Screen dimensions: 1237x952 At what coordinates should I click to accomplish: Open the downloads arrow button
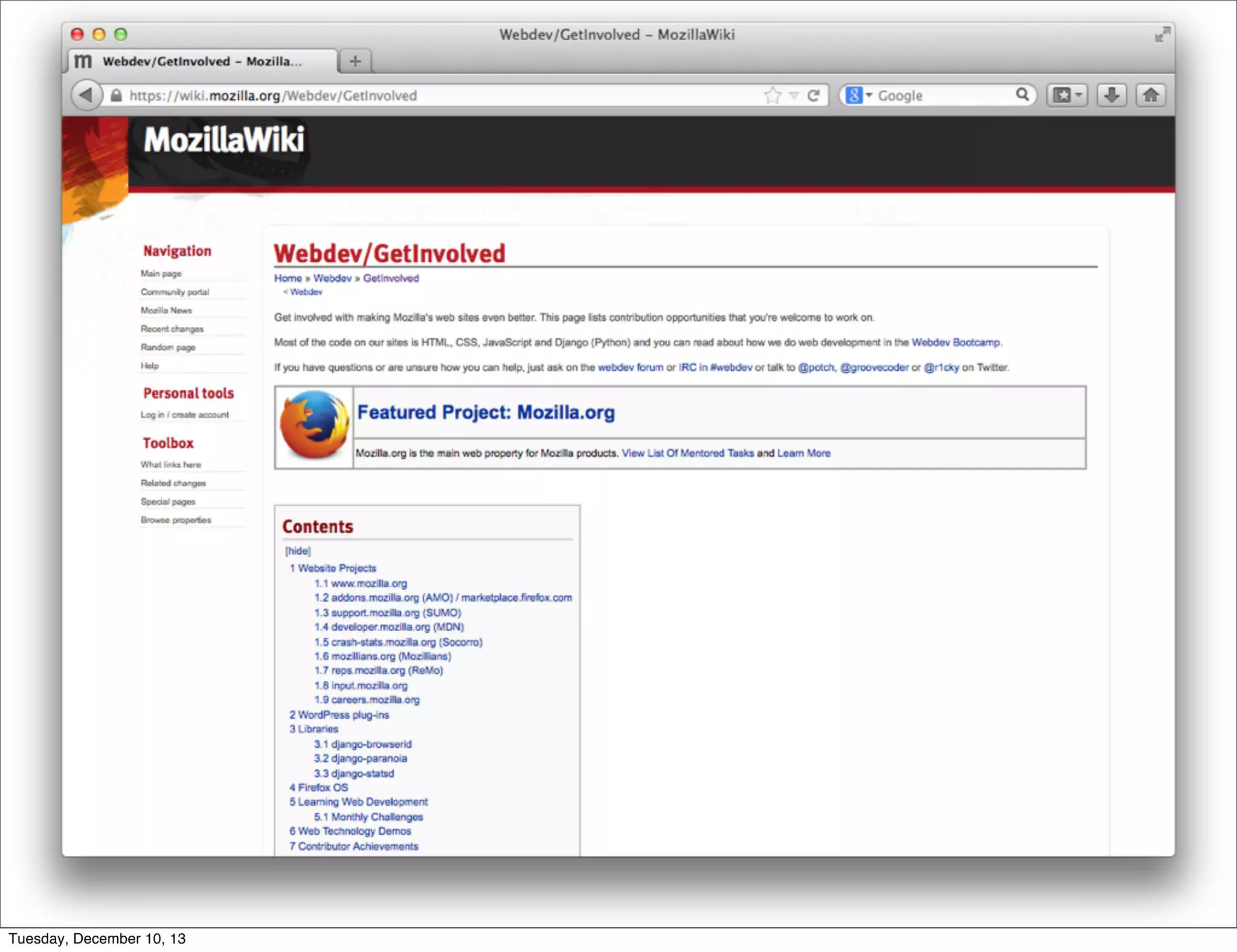(1111, 95)
